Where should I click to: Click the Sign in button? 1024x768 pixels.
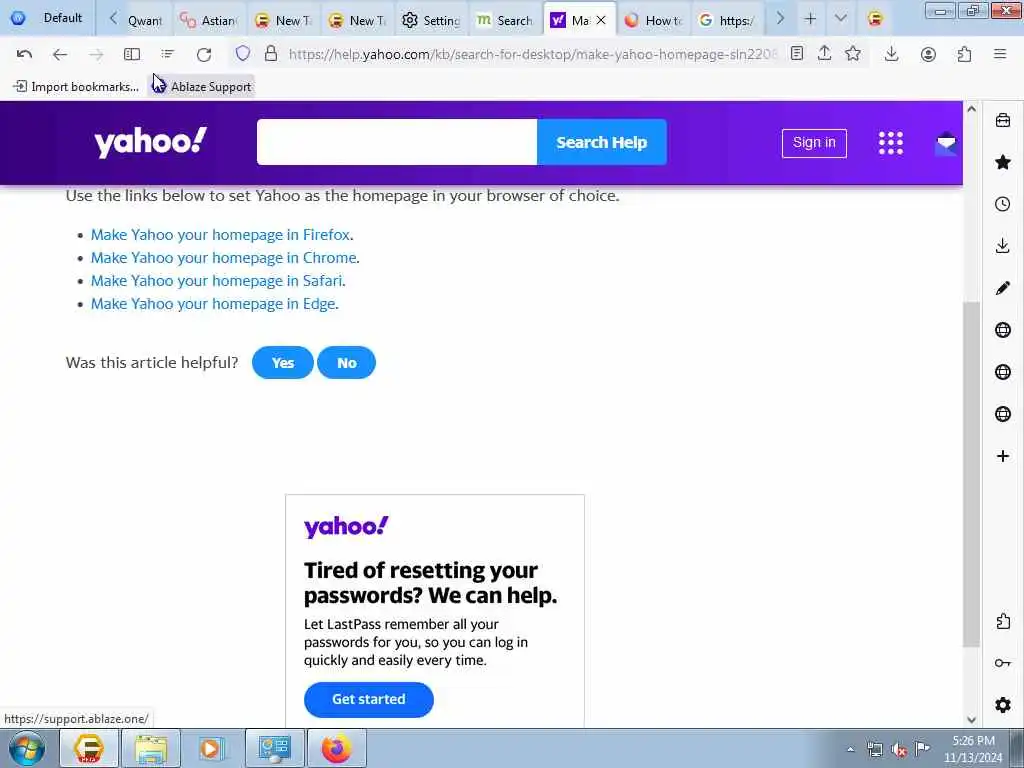[x=814, y=143]
